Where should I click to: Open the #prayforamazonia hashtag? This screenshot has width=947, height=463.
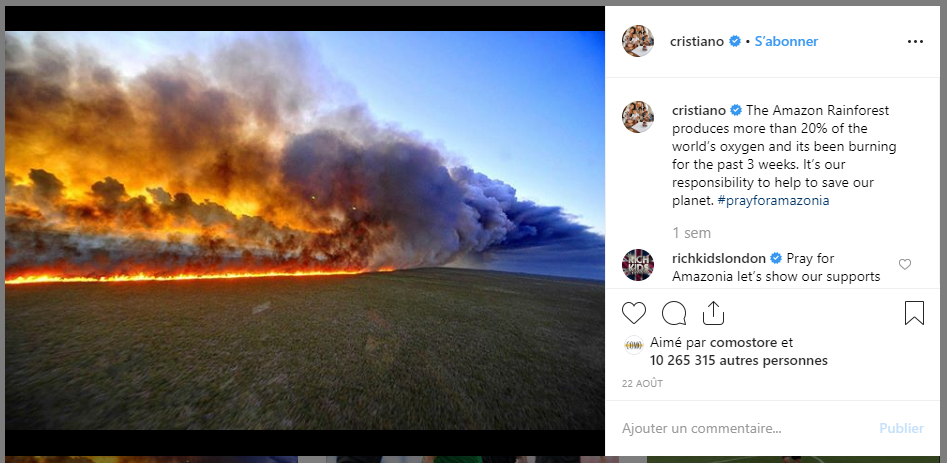(x=773, y=201)
